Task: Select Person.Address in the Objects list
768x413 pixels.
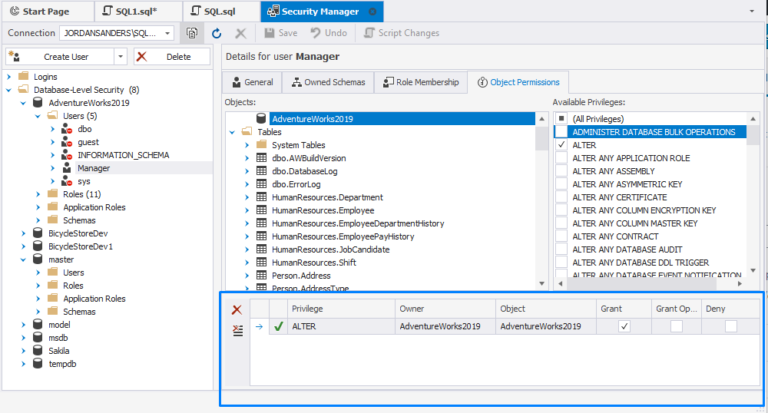Action: pos(301,276)
